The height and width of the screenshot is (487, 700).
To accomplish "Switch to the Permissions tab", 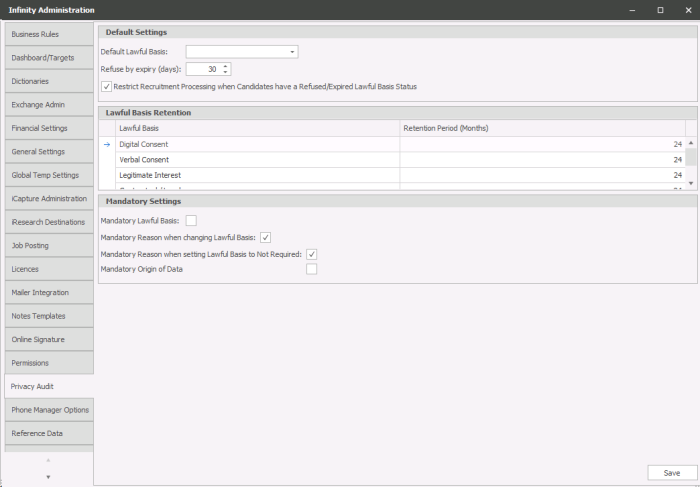I will tap(47, 363).
